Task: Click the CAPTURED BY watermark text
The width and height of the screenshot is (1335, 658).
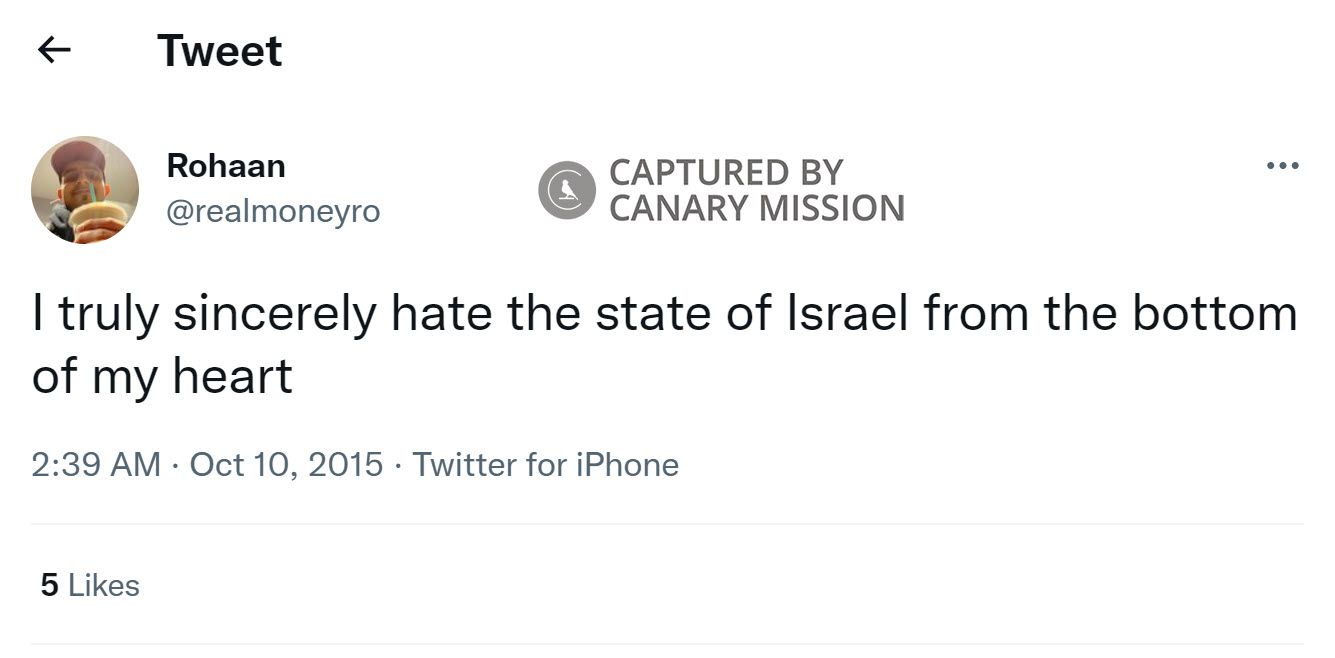Action: pyautogui.click(x=726, y=172)
